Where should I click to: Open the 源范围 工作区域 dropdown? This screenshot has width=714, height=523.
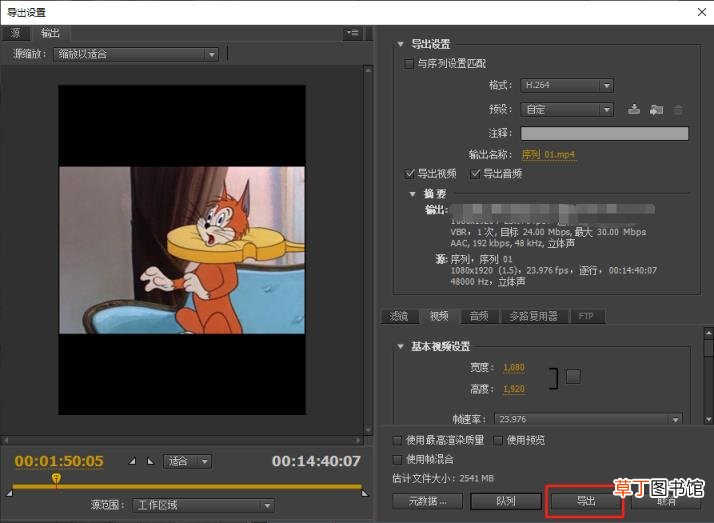(x=203, y=505)
